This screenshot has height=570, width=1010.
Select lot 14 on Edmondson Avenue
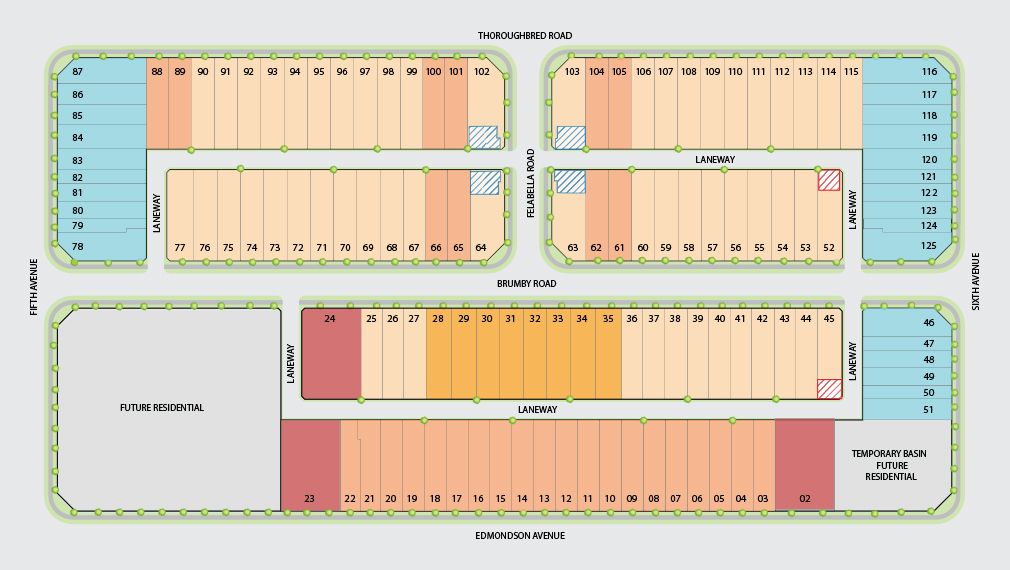coord(522,465)
